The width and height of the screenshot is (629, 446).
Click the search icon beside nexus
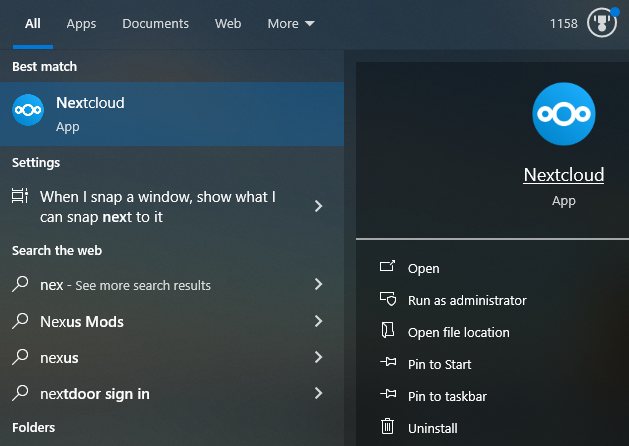click(x=20, y=357)
